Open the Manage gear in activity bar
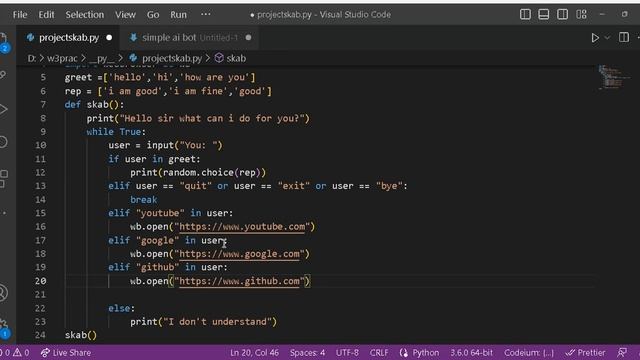This screenshot has height=360, width=640. click(x=4, y=327)
